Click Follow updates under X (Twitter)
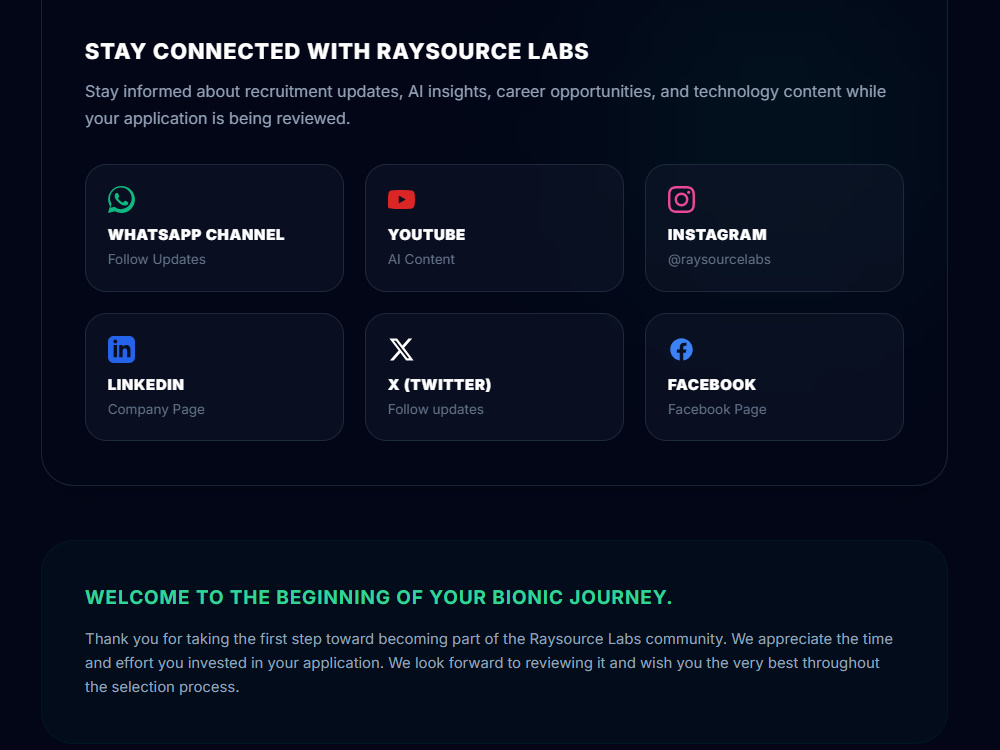Screen dimensions: 1000x750 (x=436, y=409)
